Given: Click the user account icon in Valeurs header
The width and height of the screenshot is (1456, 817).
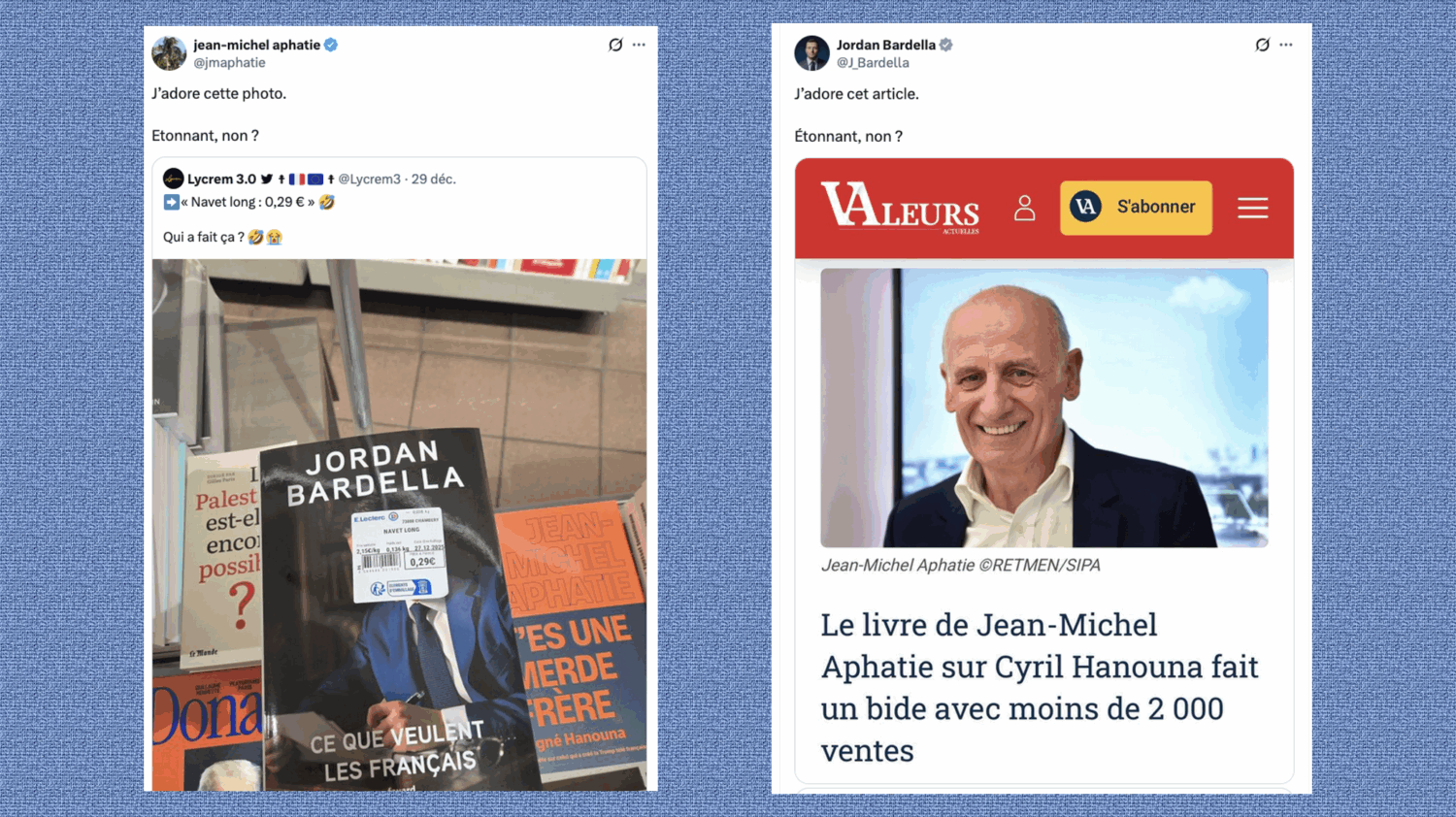Looking at the screenshot, I should pyautogui.click(x=1025, y=208).
